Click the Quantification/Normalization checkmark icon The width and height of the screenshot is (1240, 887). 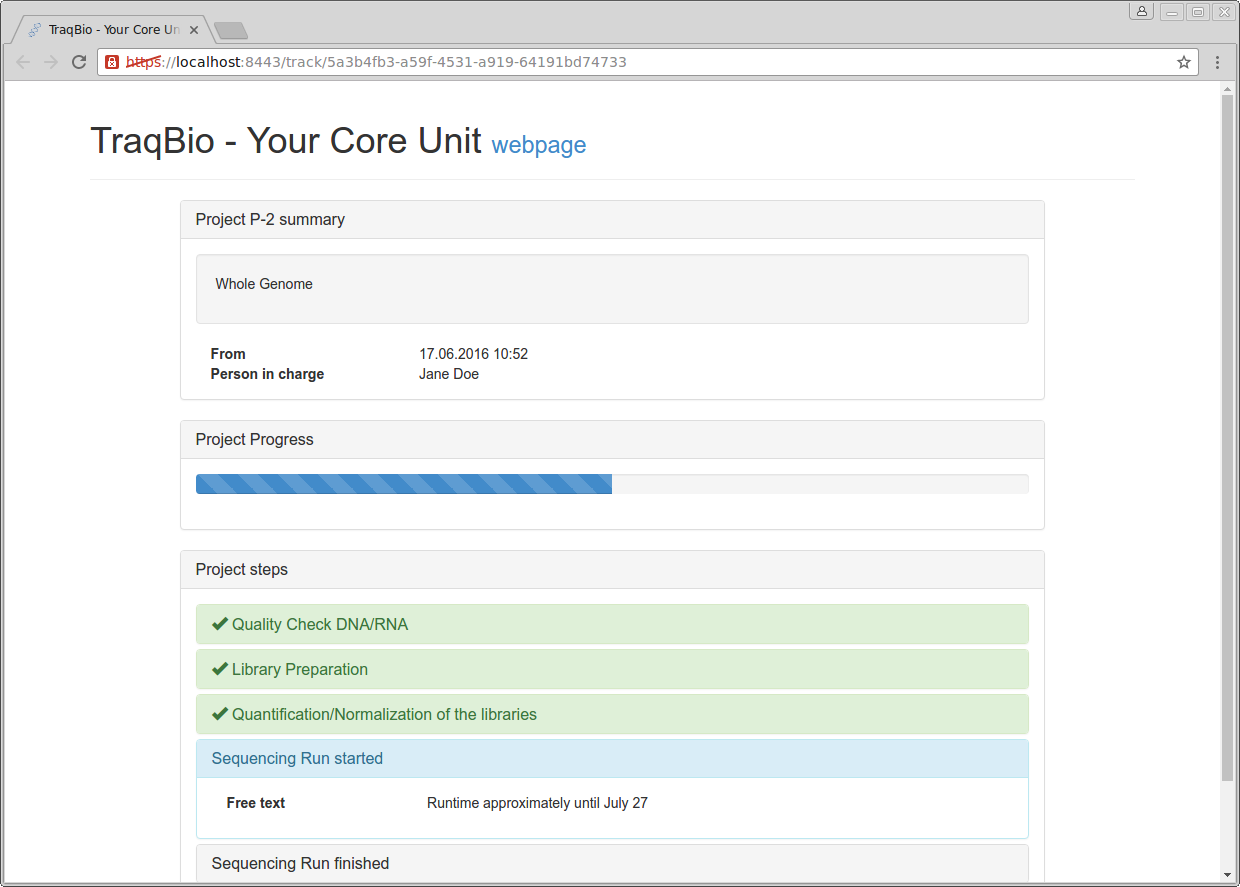220,714
